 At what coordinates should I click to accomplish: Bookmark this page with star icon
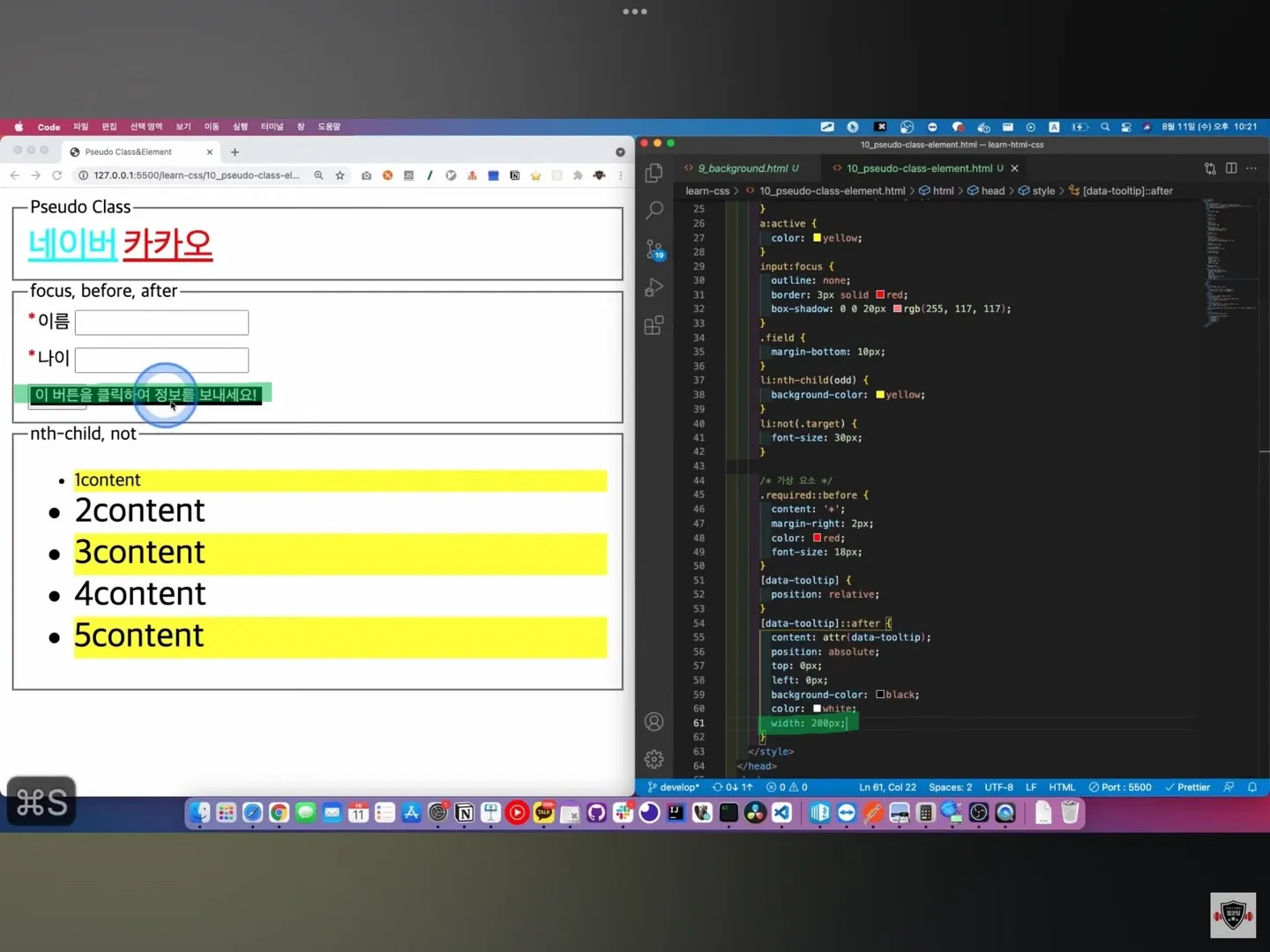(340, 175)
